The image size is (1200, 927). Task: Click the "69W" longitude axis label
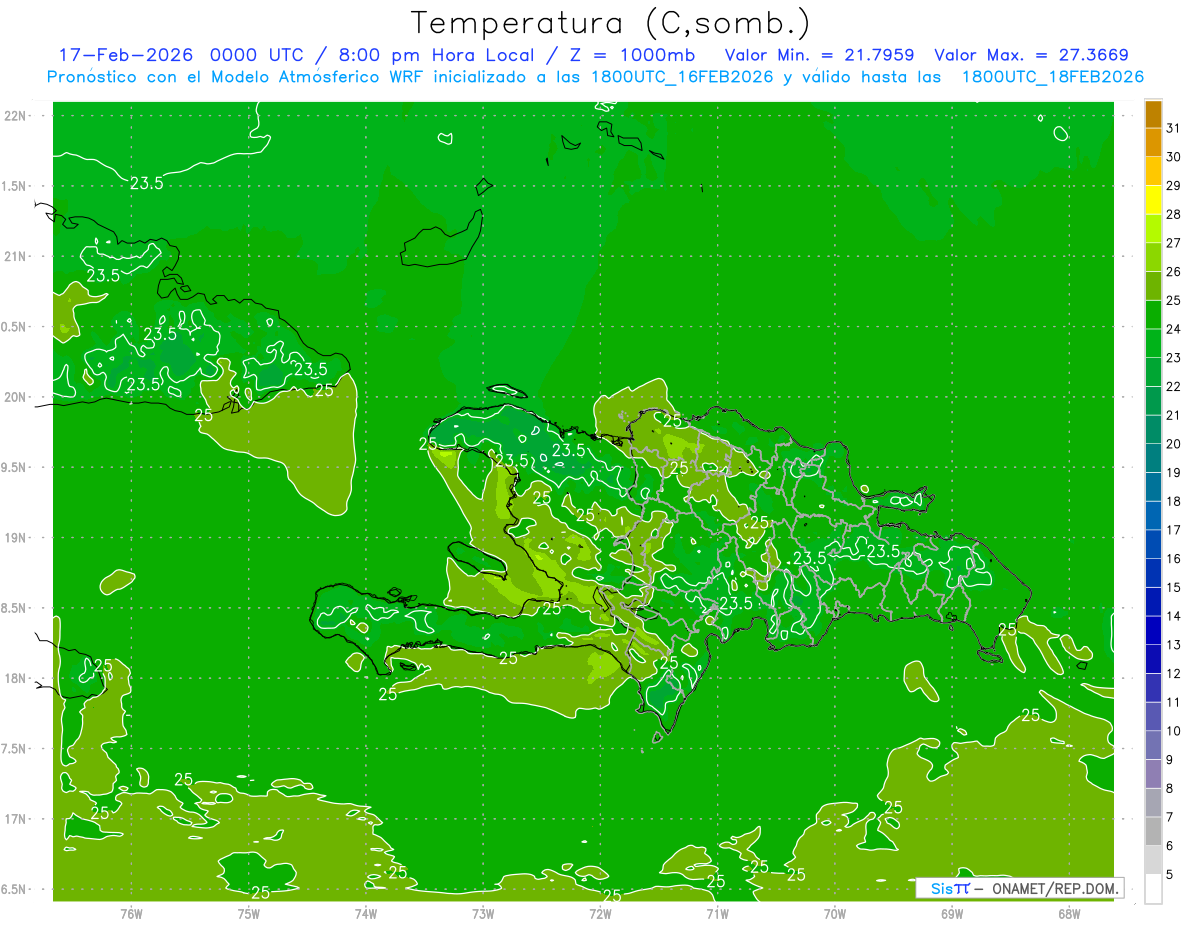pyautogui.click(x=952, y=913)
